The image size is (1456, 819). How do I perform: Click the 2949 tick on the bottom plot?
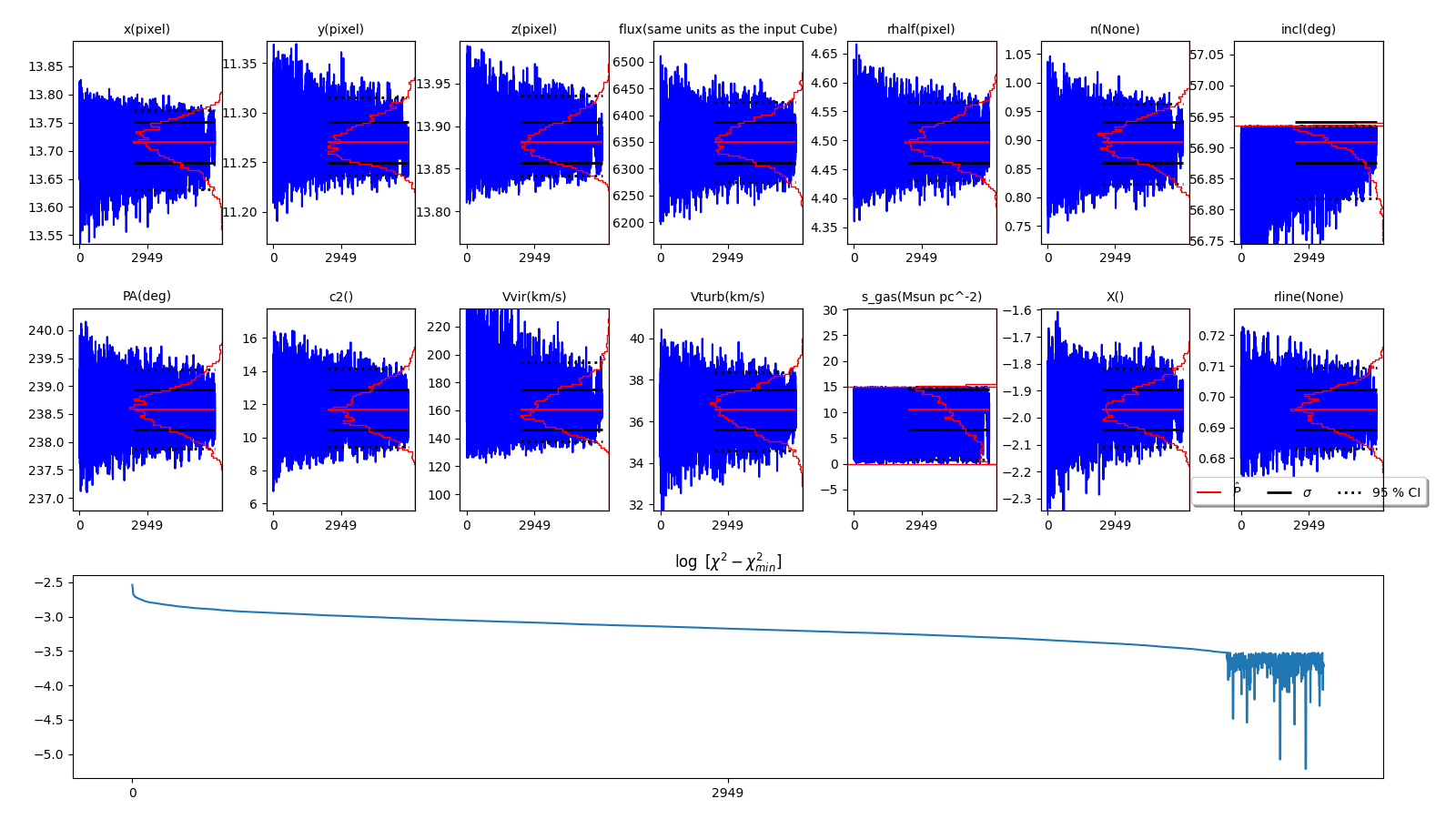tap(727, 793)
